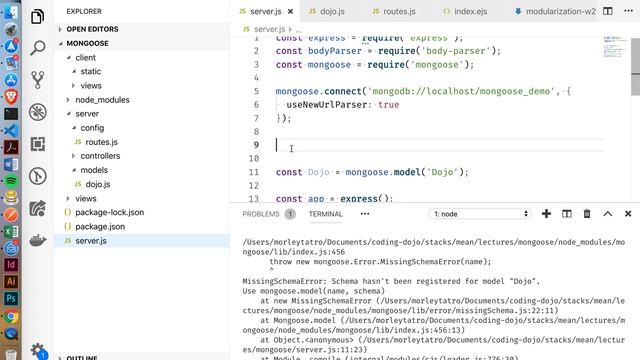This screenshot has width=640, height=360.
Task: Create a new terminal with plus icon
Action: (546, 213)
